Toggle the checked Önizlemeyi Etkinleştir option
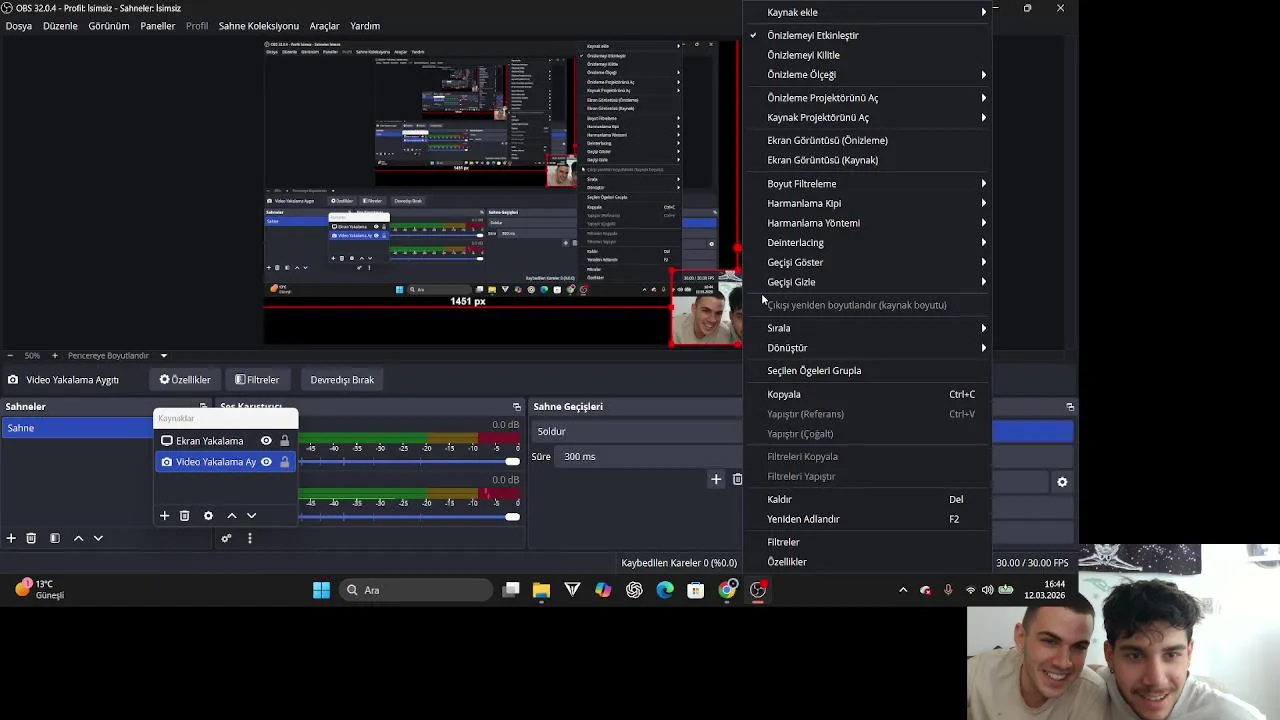 868,35
